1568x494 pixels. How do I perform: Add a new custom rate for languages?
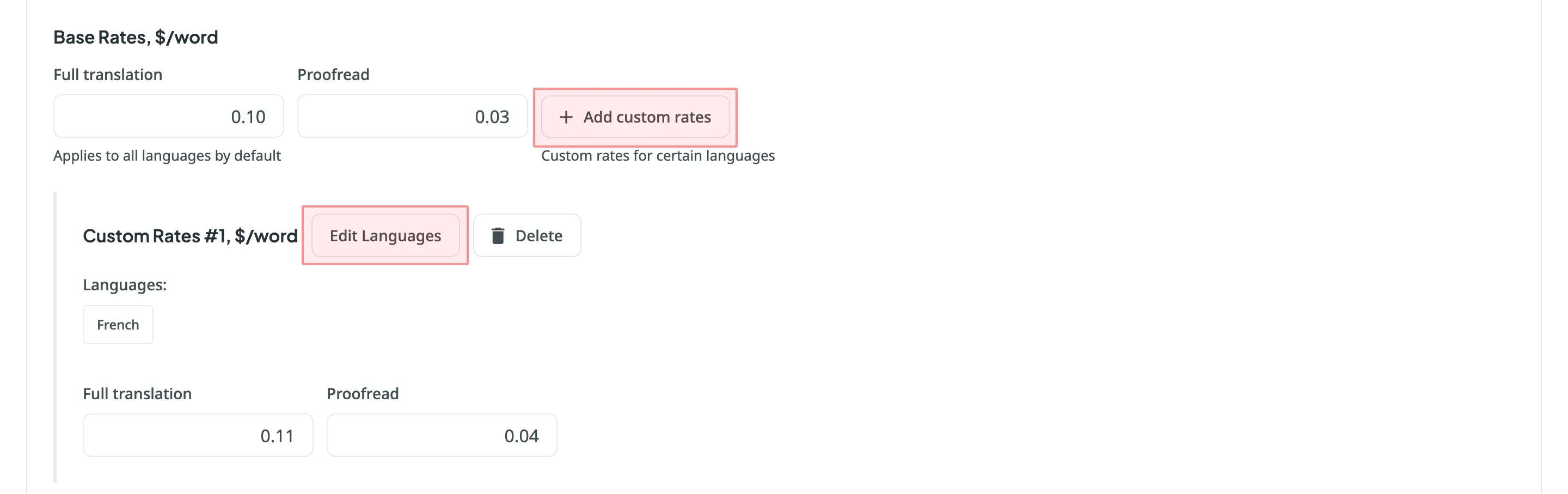point(635,117)
